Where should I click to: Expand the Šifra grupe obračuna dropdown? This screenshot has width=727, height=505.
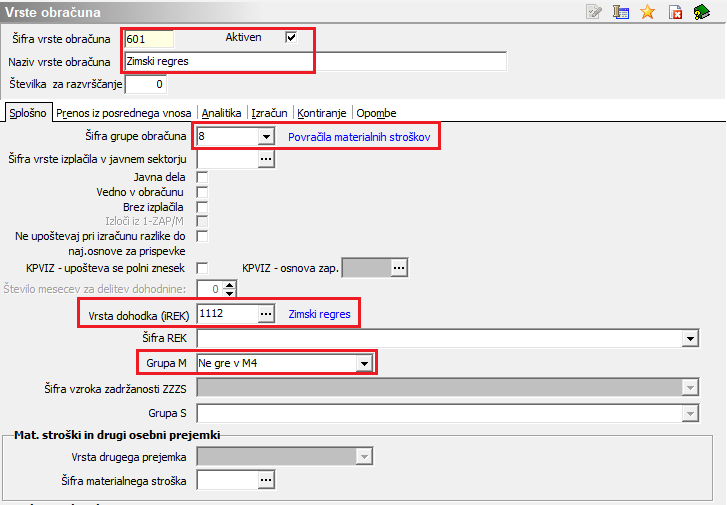(266, 137)
